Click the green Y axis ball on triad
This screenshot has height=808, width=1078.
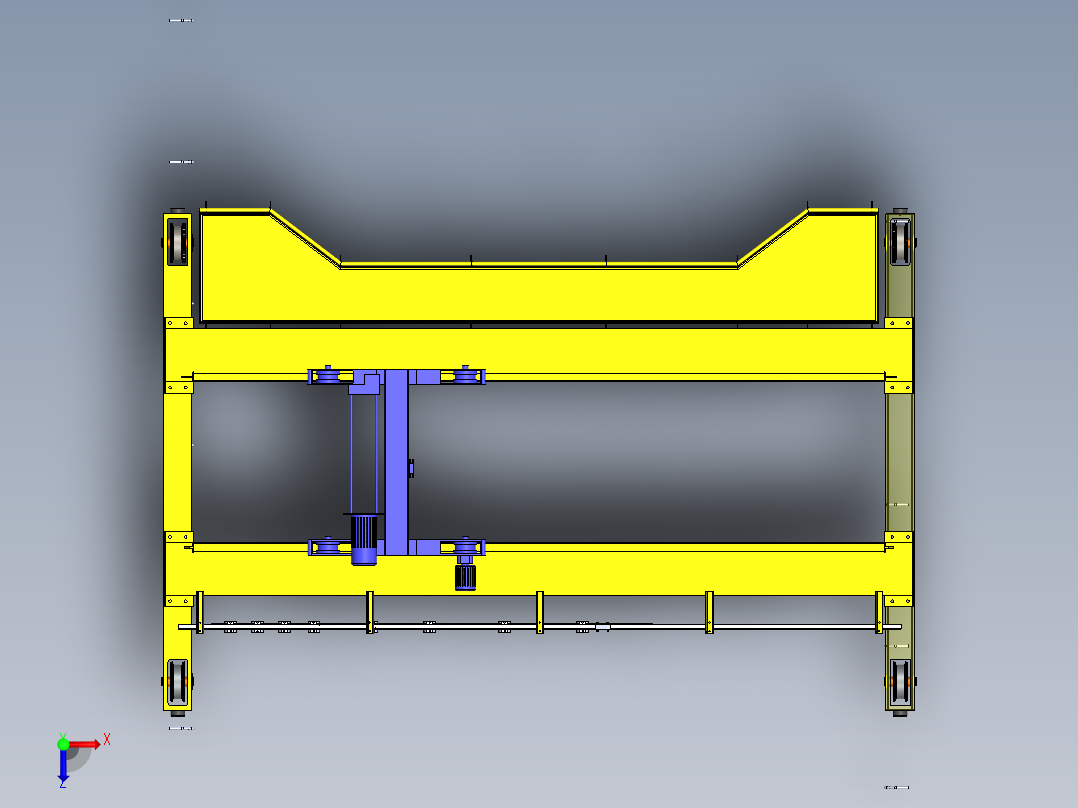pyautogui.click(x=63, y=744)
